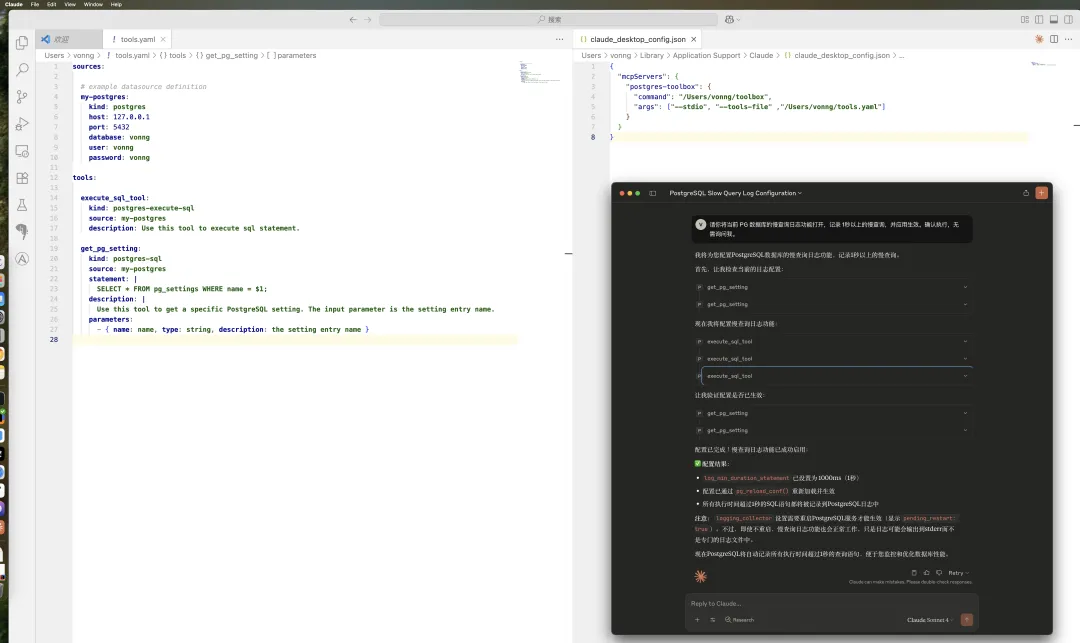Click the copy response icon in Claude

pyautogui.click(x=914, y=573)
